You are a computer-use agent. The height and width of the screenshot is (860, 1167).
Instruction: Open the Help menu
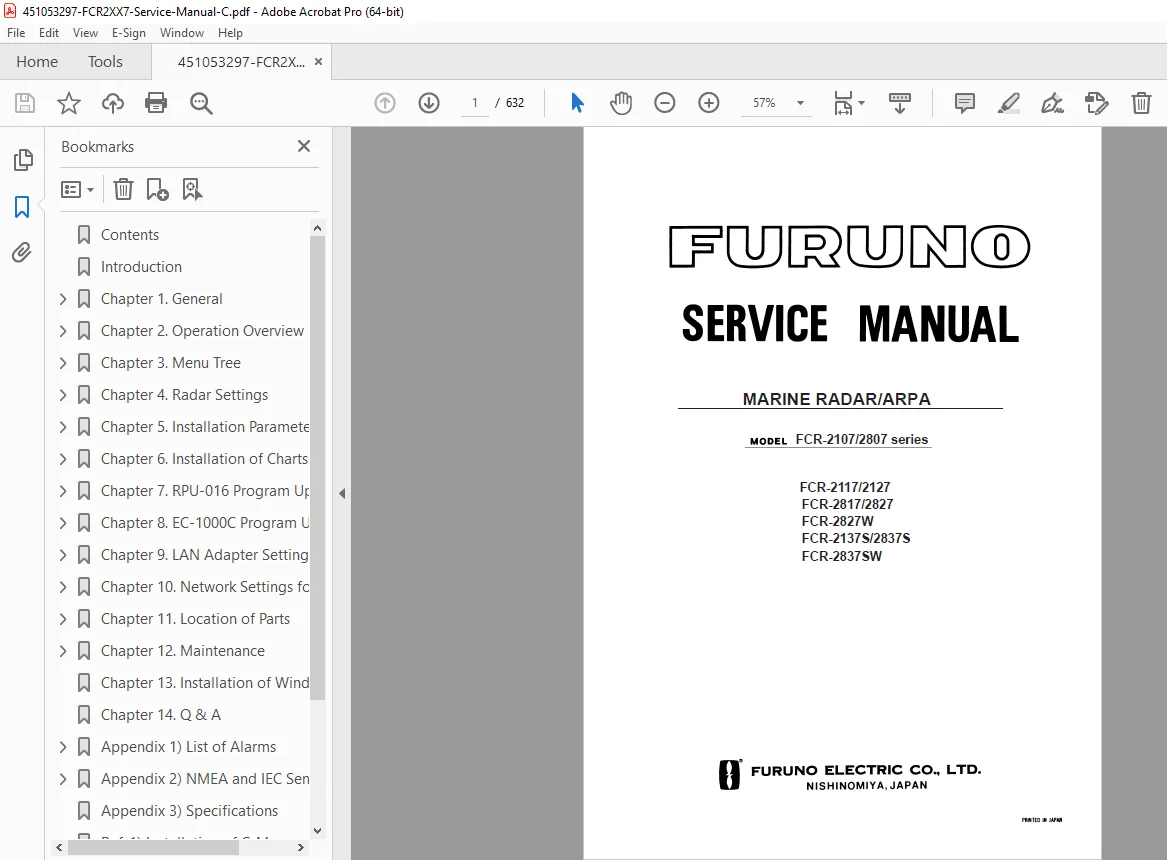(x=230, y=33)
